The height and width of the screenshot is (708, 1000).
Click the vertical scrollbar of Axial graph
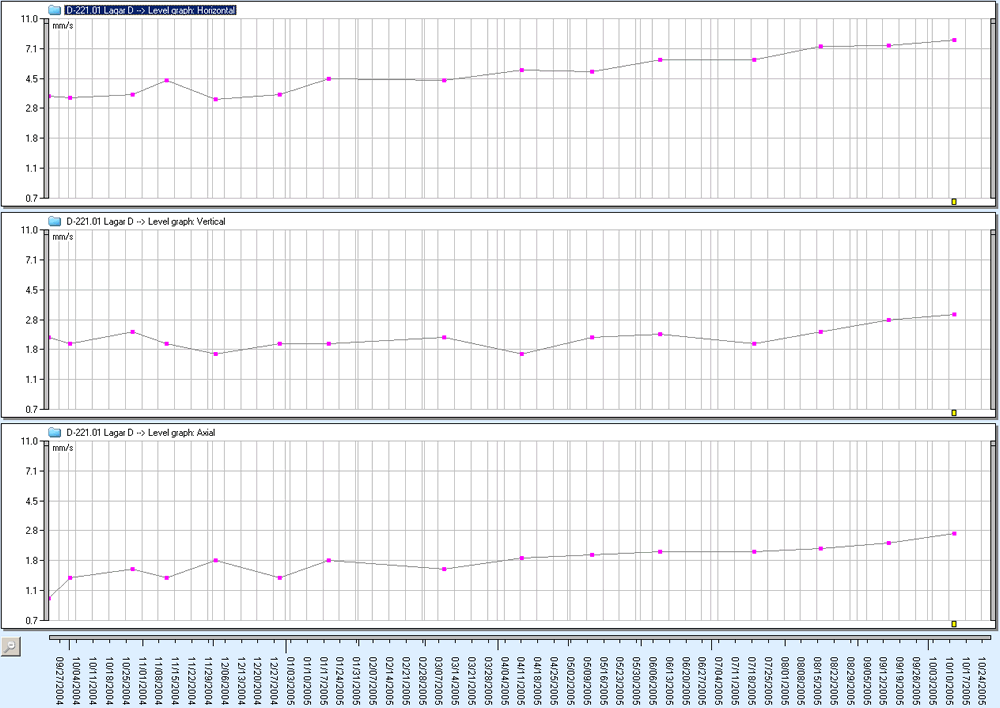point(990,530)
